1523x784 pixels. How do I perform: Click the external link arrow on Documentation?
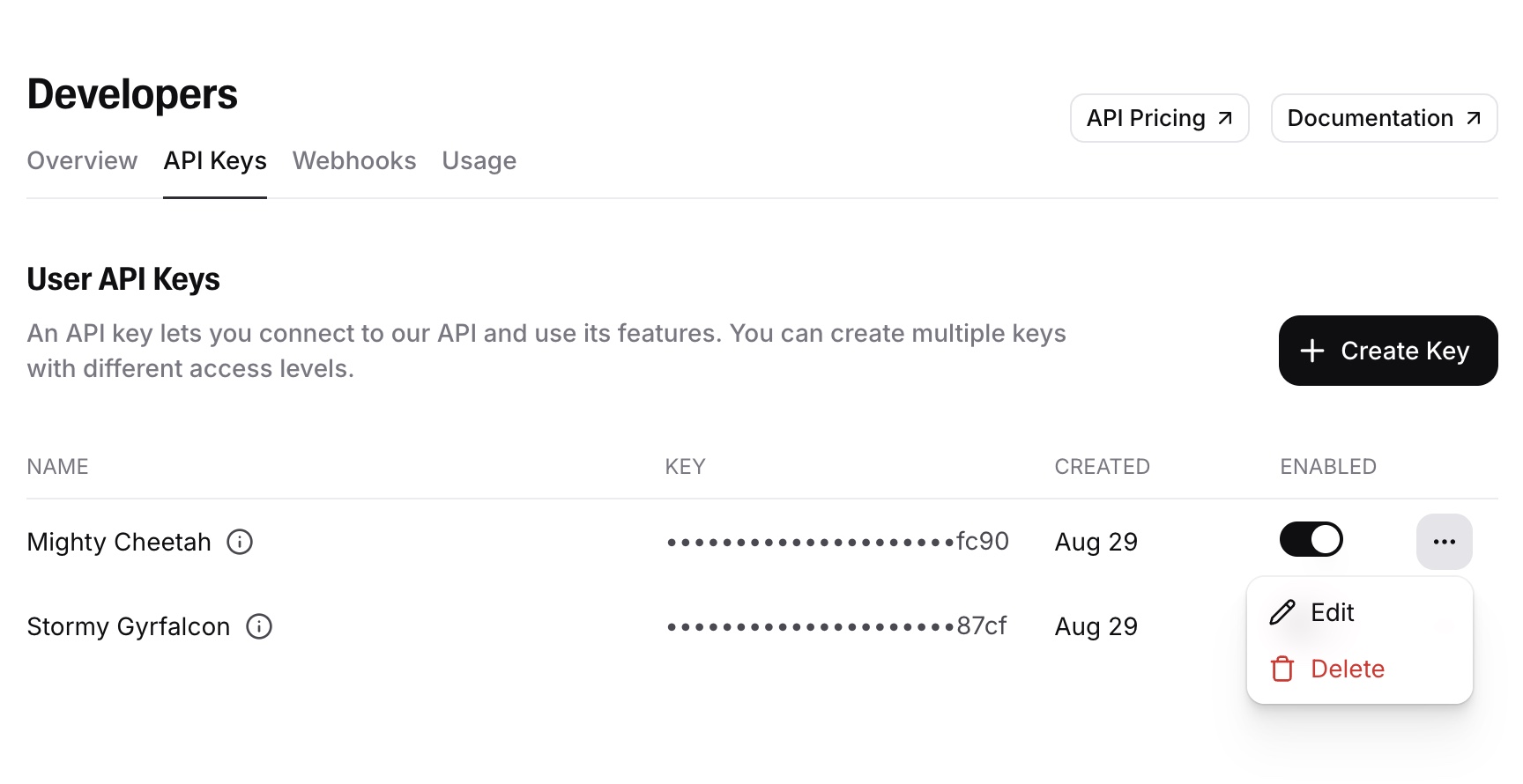pyautogui.click(x=1474, y=116)
